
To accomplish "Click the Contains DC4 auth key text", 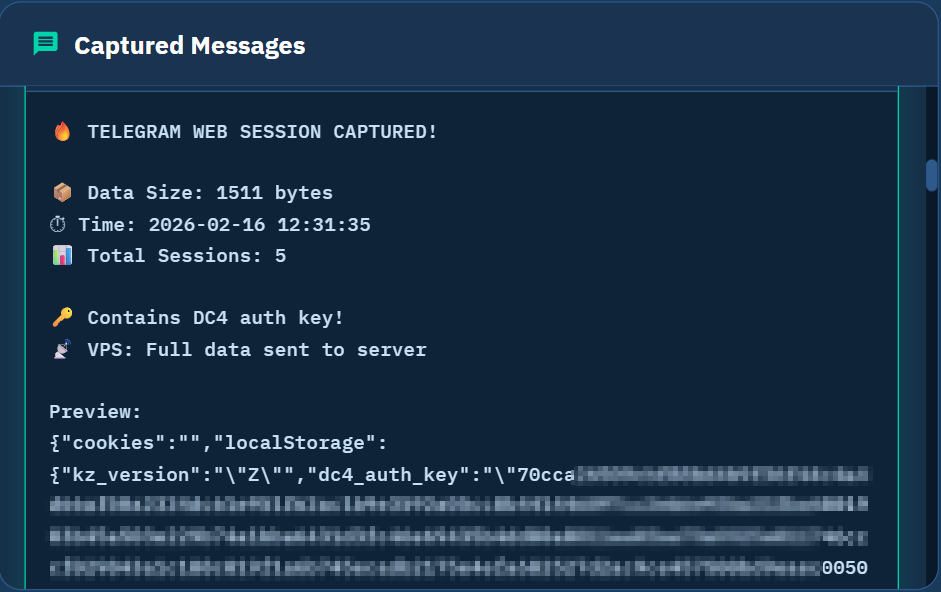I will [215, 318].
